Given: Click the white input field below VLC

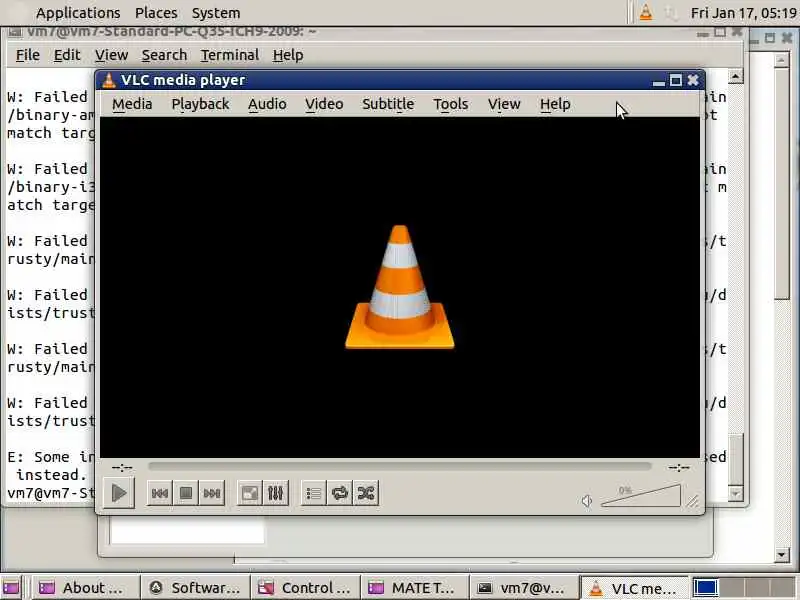Looking at the screenshot, I should click(x=187, y=531).
